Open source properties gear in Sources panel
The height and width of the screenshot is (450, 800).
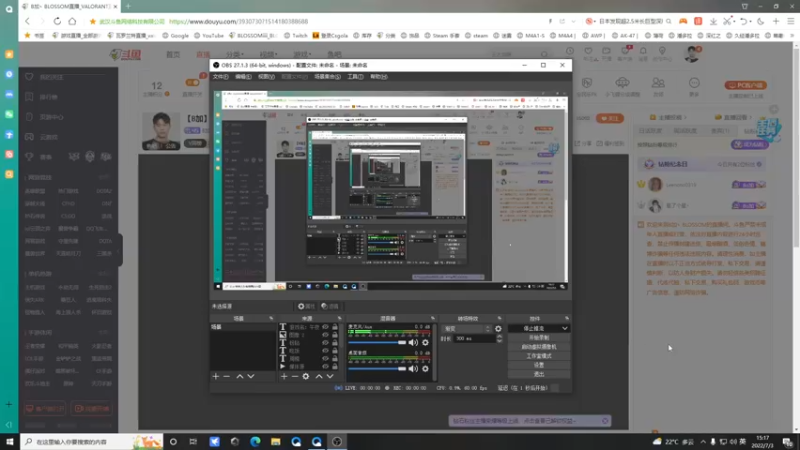(306, 377)
